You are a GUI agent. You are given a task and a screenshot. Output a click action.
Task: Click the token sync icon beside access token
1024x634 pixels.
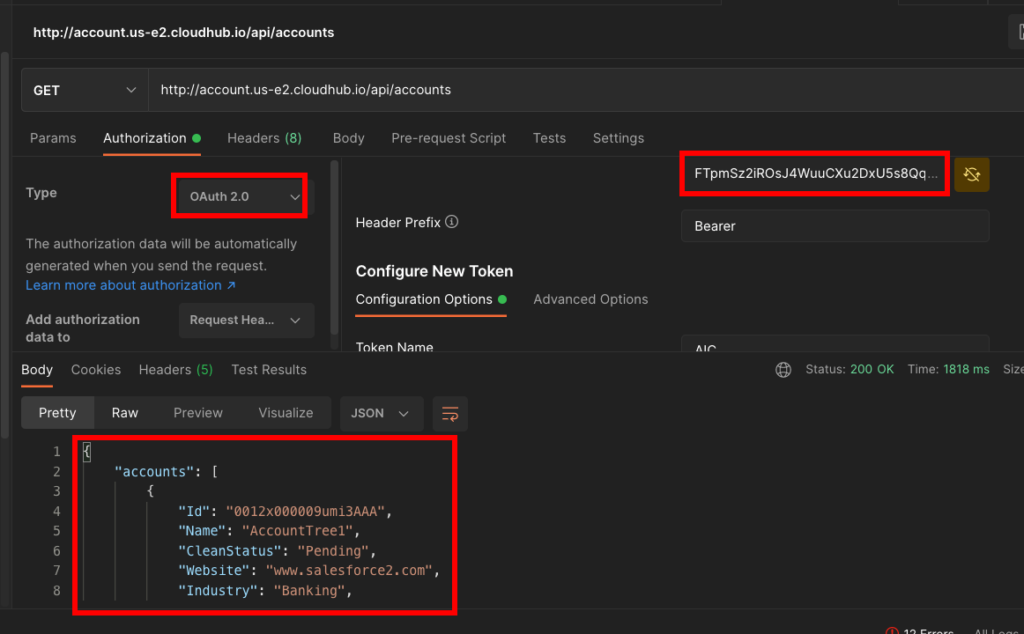click(x=971, y=174)
